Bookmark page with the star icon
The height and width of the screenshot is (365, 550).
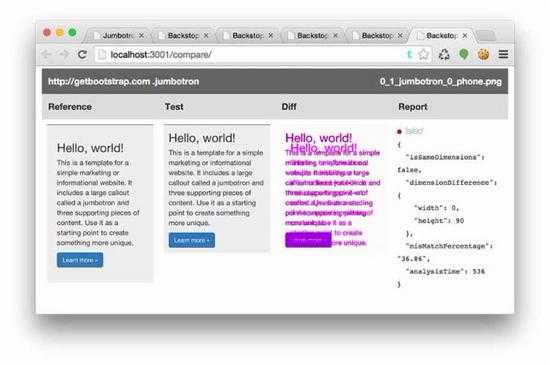[x=424, y=54]
